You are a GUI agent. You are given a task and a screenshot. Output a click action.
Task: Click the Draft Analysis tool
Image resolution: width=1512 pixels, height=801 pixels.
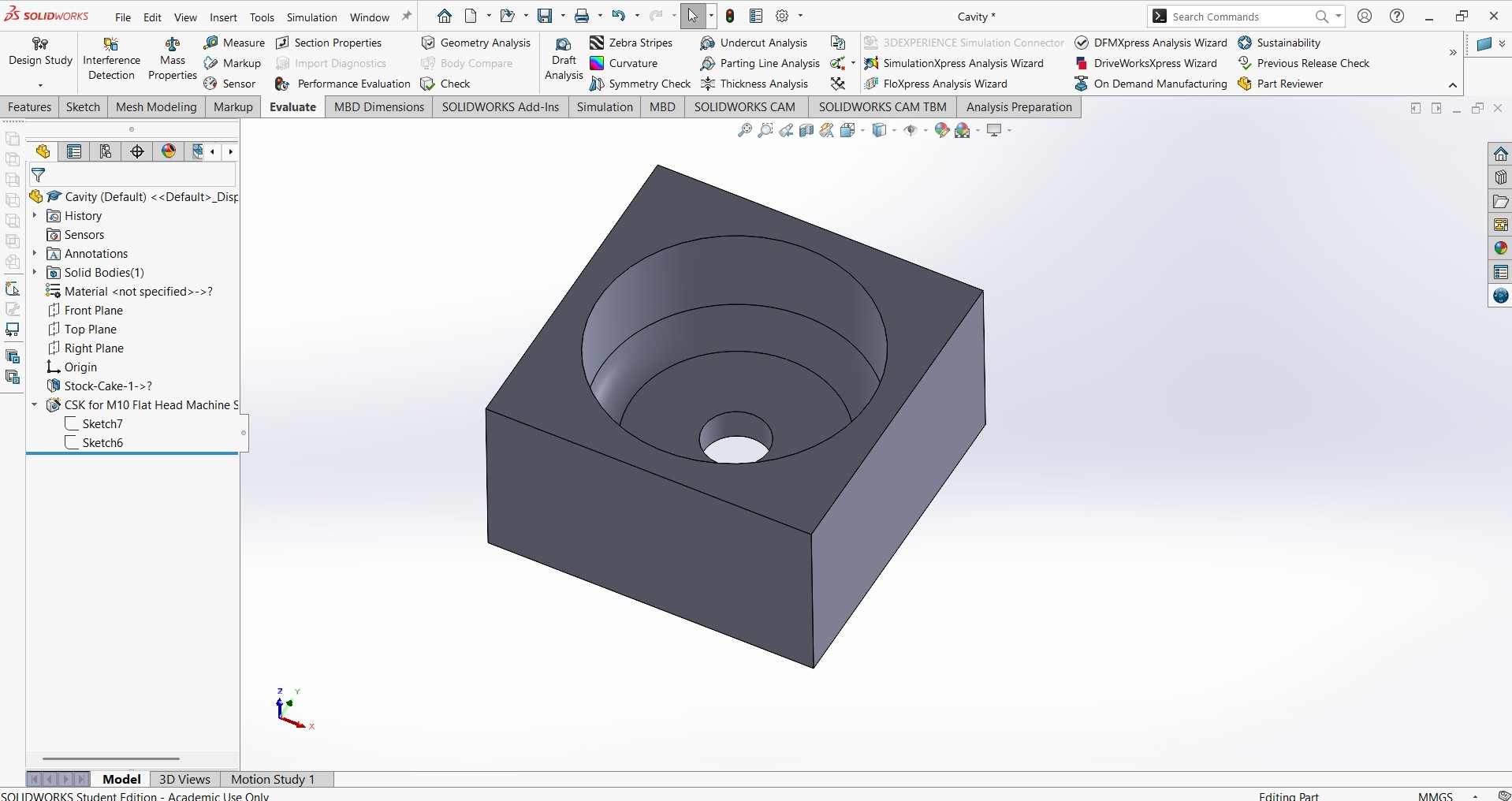click(x=564, y=59)
